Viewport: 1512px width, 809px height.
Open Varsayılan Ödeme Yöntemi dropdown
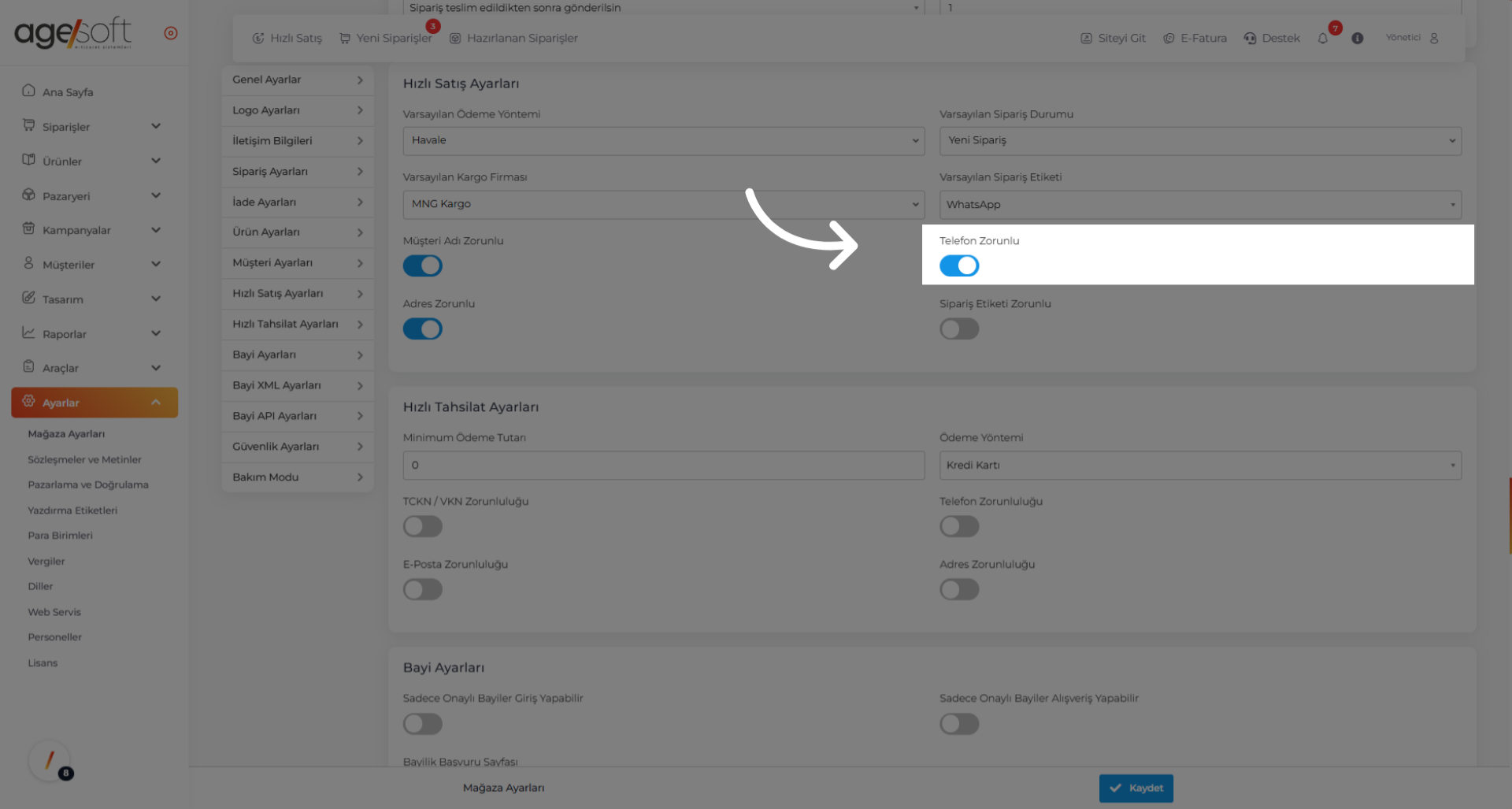click(x=663, y=141)
